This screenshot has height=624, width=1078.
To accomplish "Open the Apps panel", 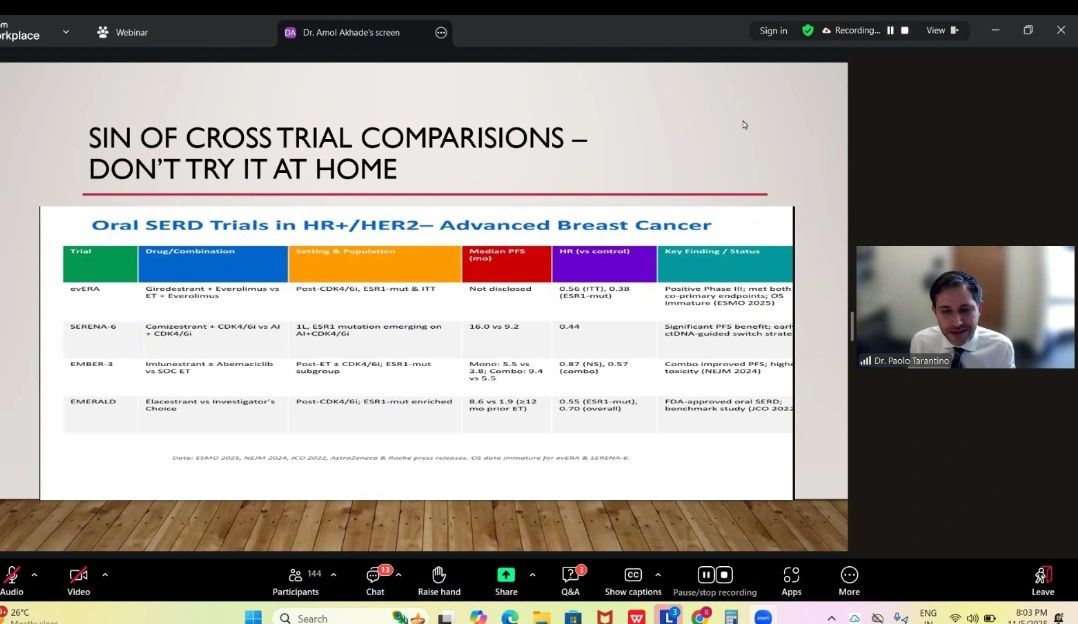I will pyautogui.click(x=791, y=575).
